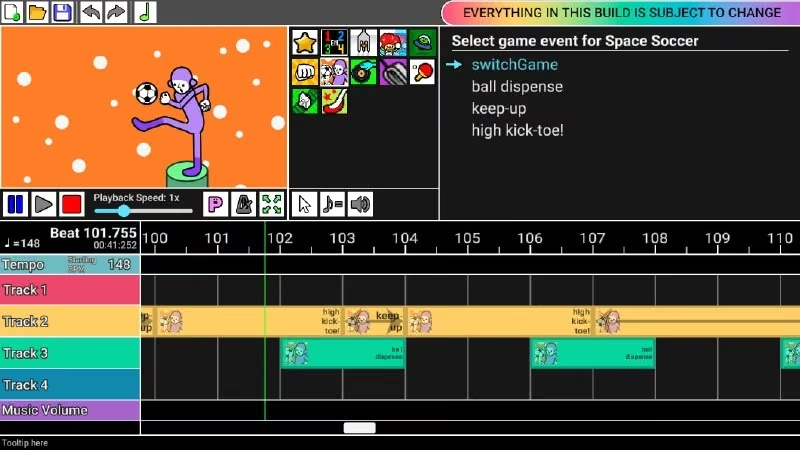The width and height of the screenshot is (800, 450).
Task: Select the DJ School turntable game icon
Action: (x=364, y=72)
